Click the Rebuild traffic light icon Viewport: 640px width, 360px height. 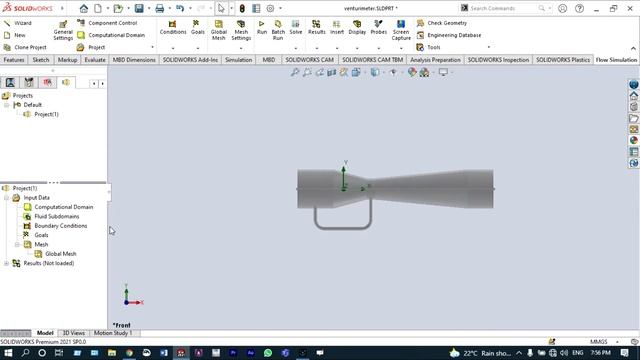(242, 8)
